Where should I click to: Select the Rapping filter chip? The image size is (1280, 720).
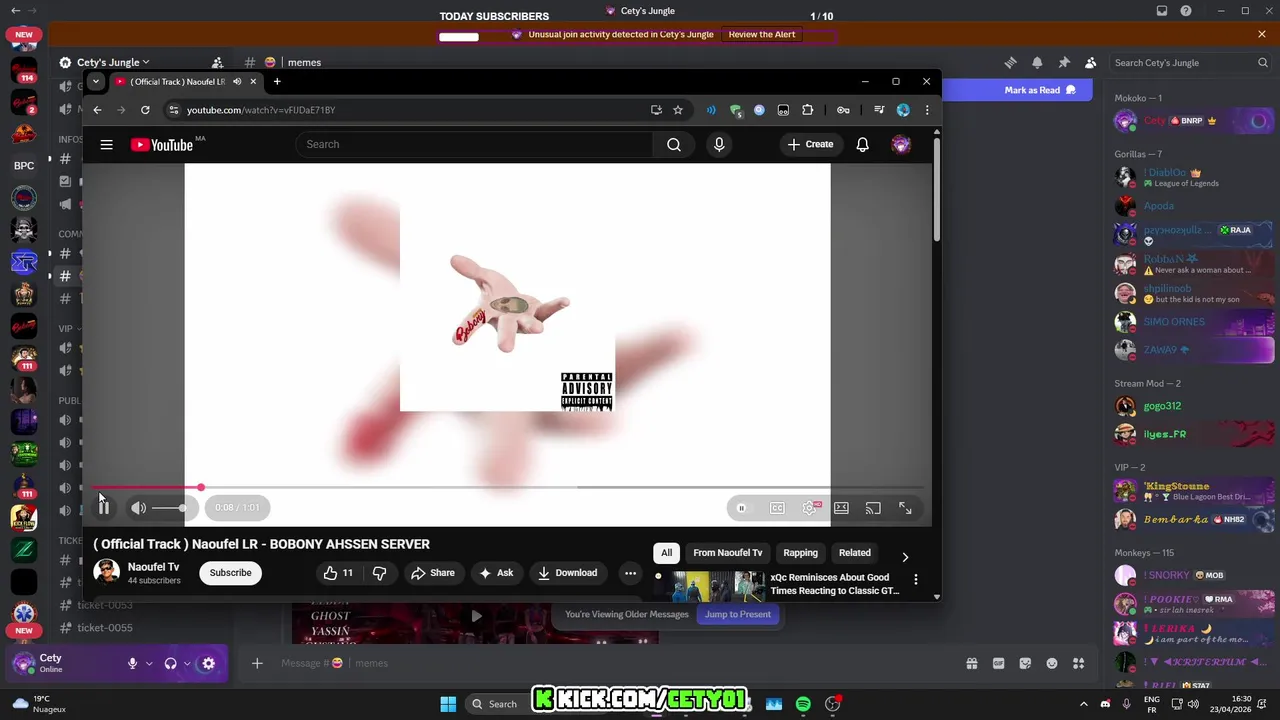point(800,553)
